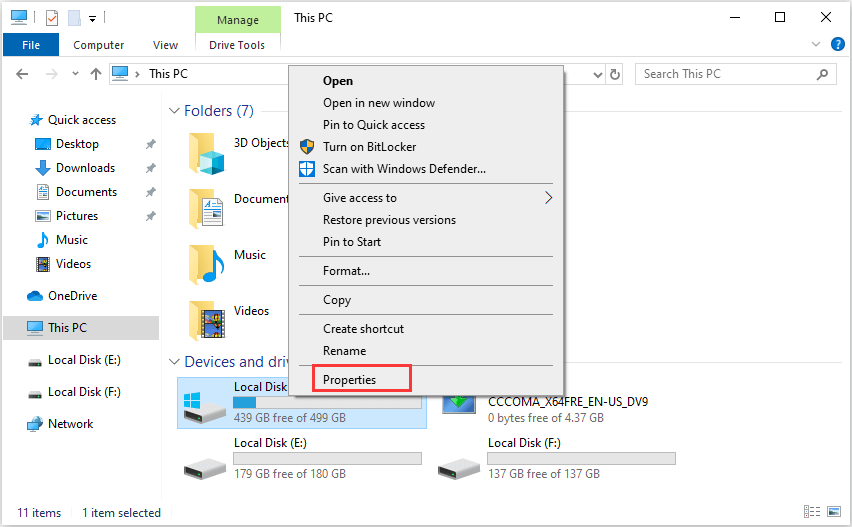Open the address bar history dropdown
This screenshot has width=852, height=527.
pos(598,74)
